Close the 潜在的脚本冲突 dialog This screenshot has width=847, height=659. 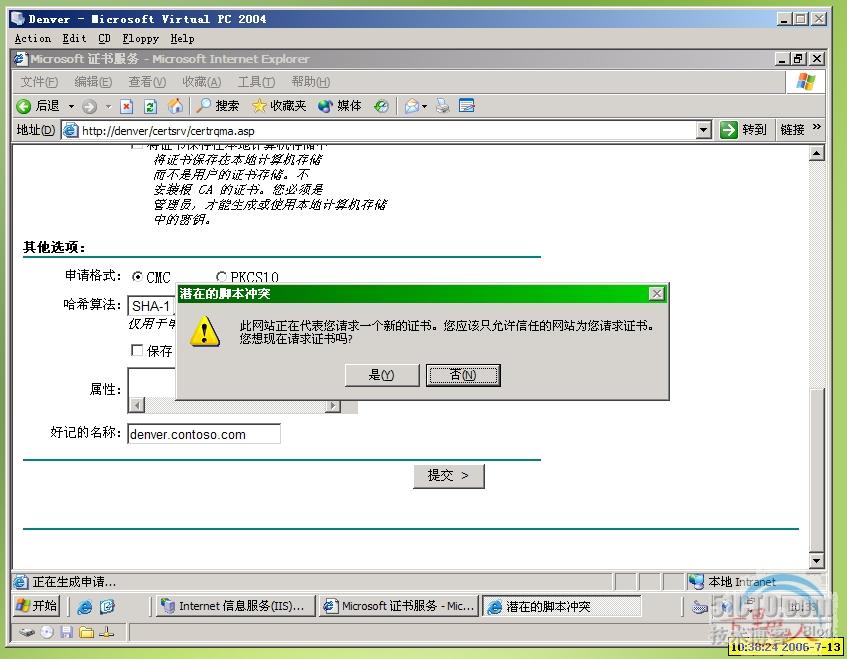pos(656,293)
